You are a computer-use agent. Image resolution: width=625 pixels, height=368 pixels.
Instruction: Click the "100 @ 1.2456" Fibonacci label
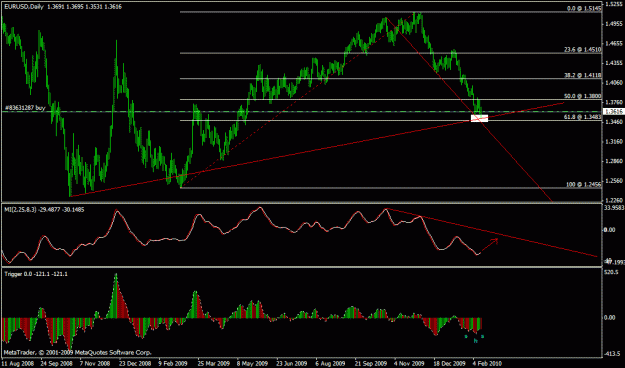[584, 185]
